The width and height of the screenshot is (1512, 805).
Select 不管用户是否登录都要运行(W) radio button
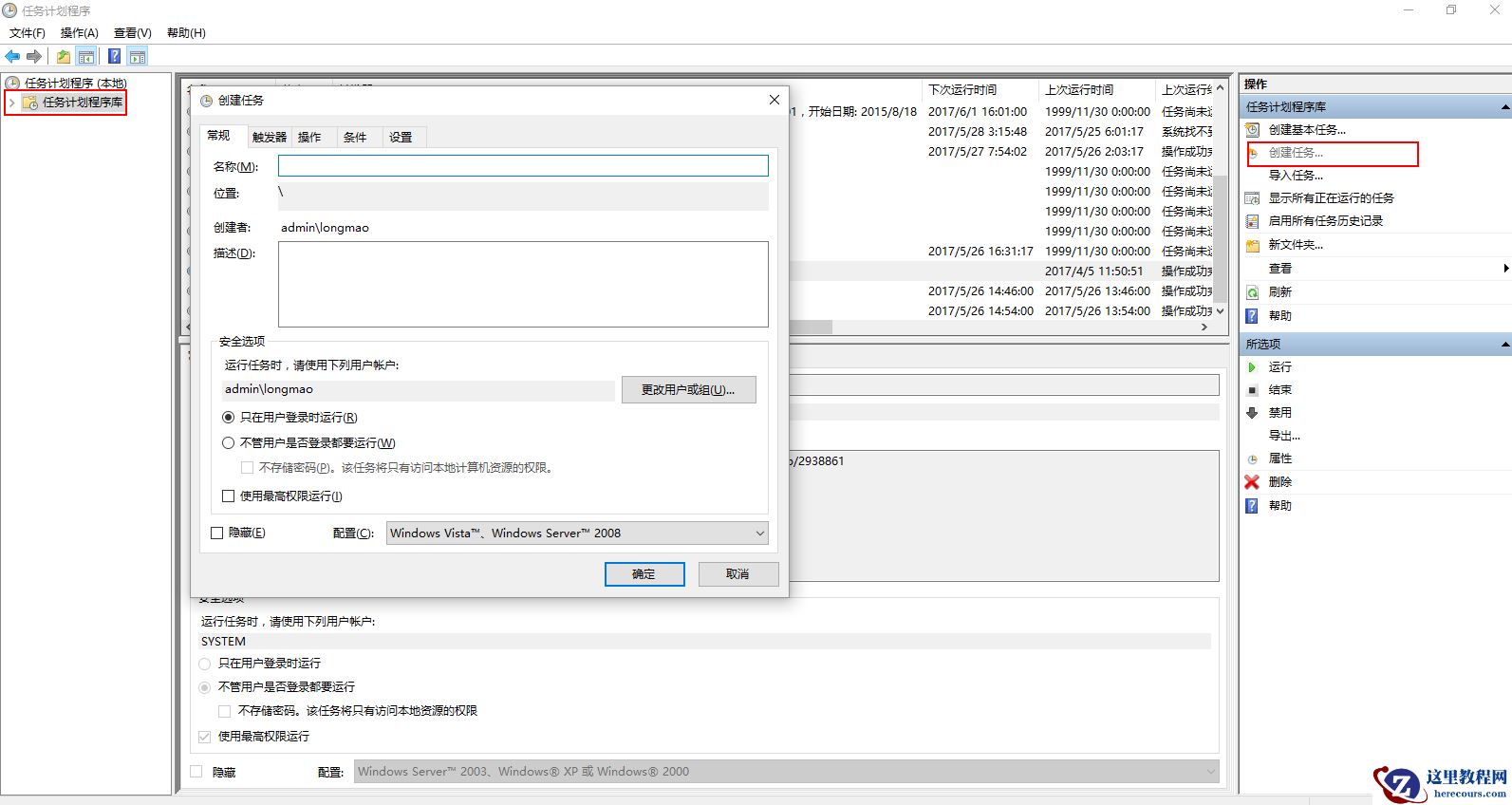click(x=228, y=443)
